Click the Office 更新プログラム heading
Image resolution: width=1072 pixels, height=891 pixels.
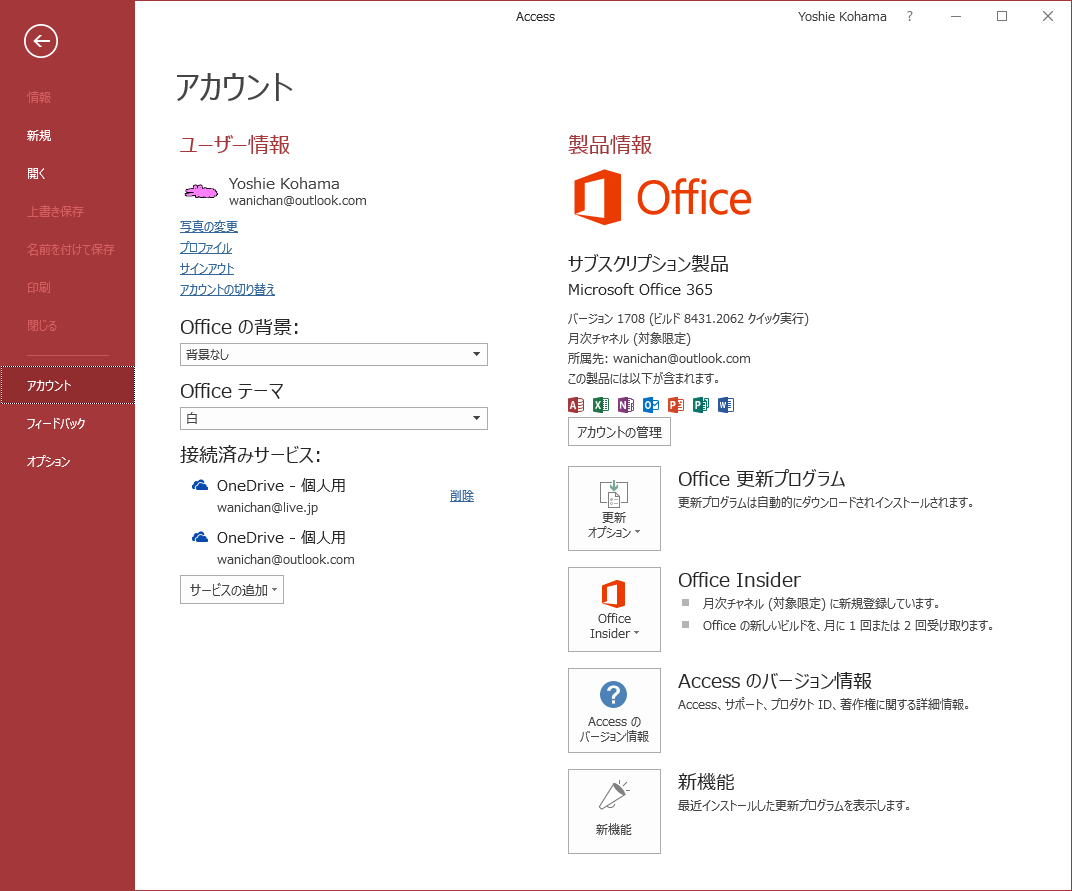click(762, 479)
